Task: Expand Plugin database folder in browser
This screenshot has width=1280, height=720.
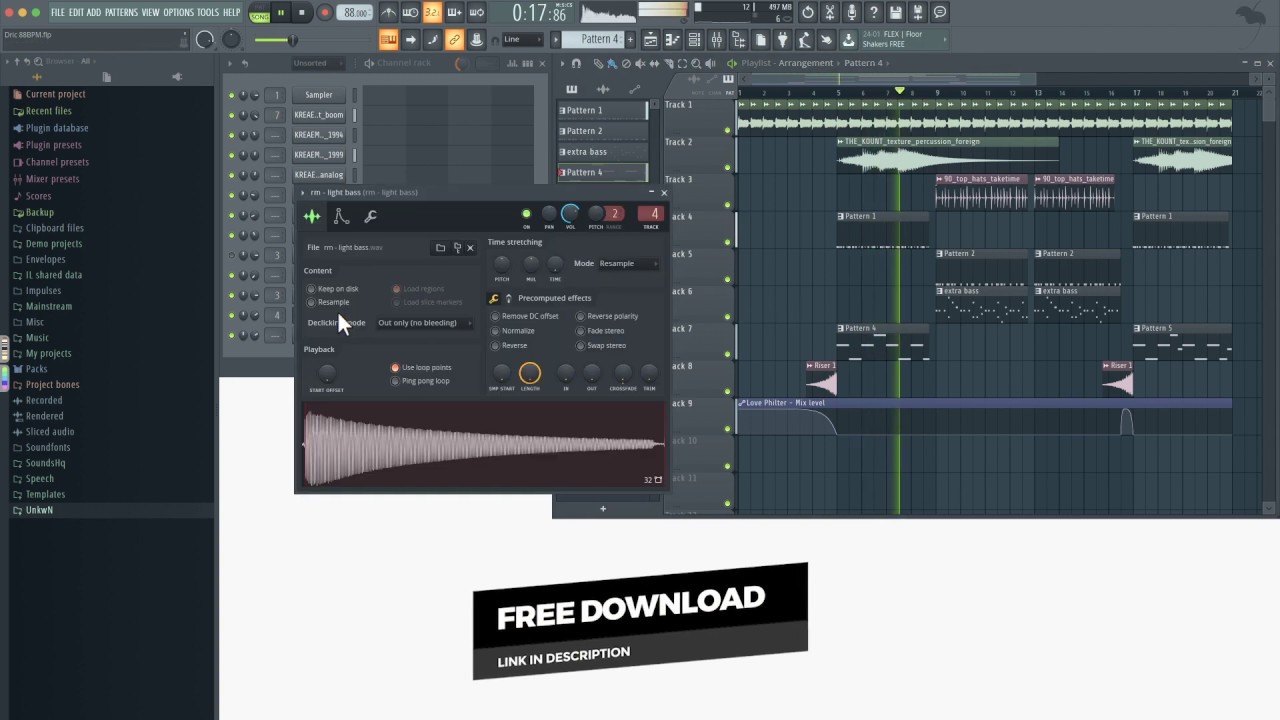Action: click(57, 128)
